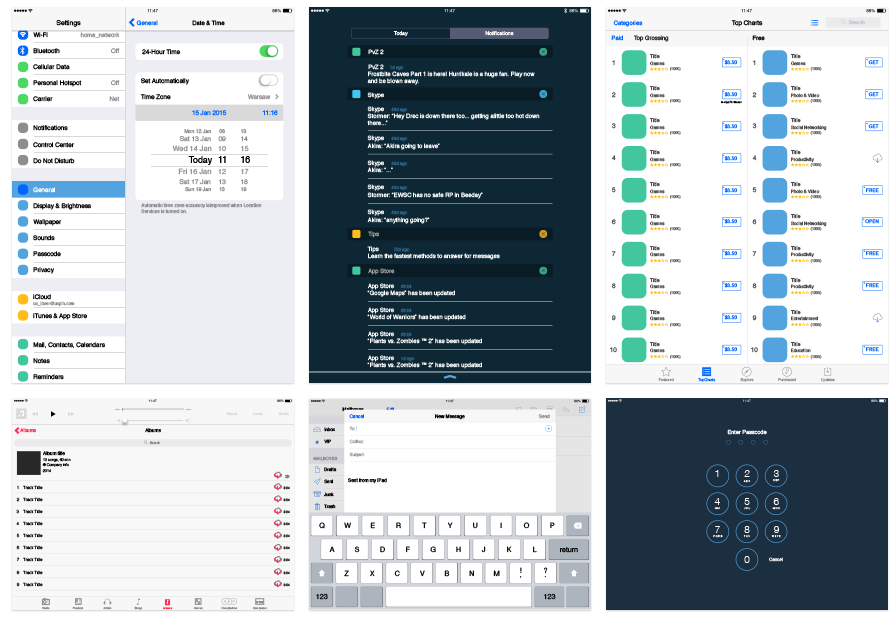Click Music playback progress bar

pos(153,409)
